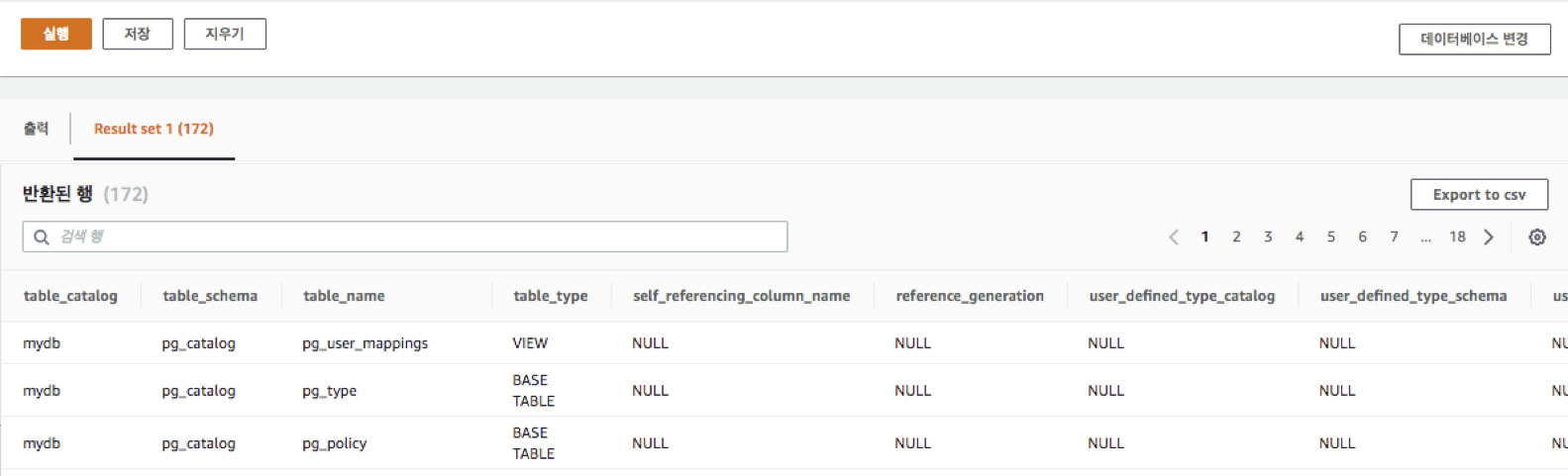
Task: Go to next results page arrow
Action: [1488, 238]
